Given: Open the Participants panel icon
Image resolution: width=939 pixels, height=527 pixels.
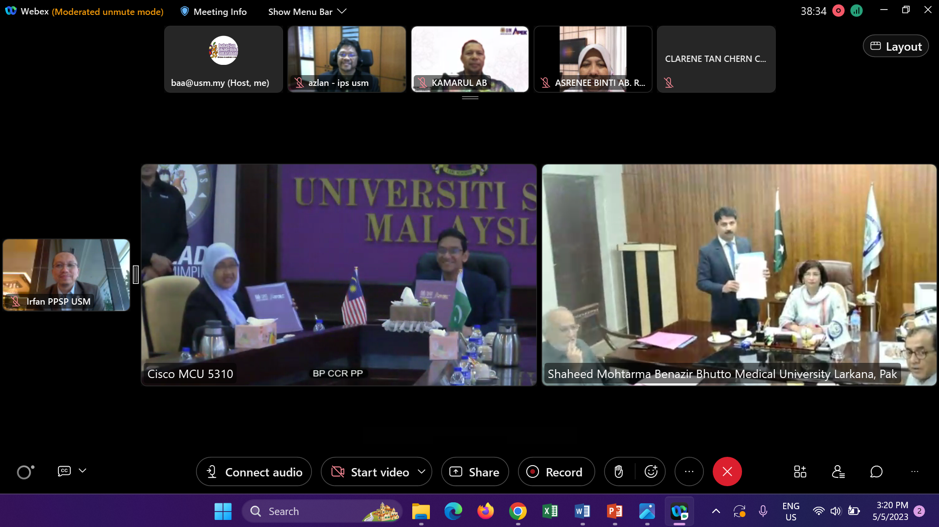Looking at the screenshot, I should [x=838, y=472].
